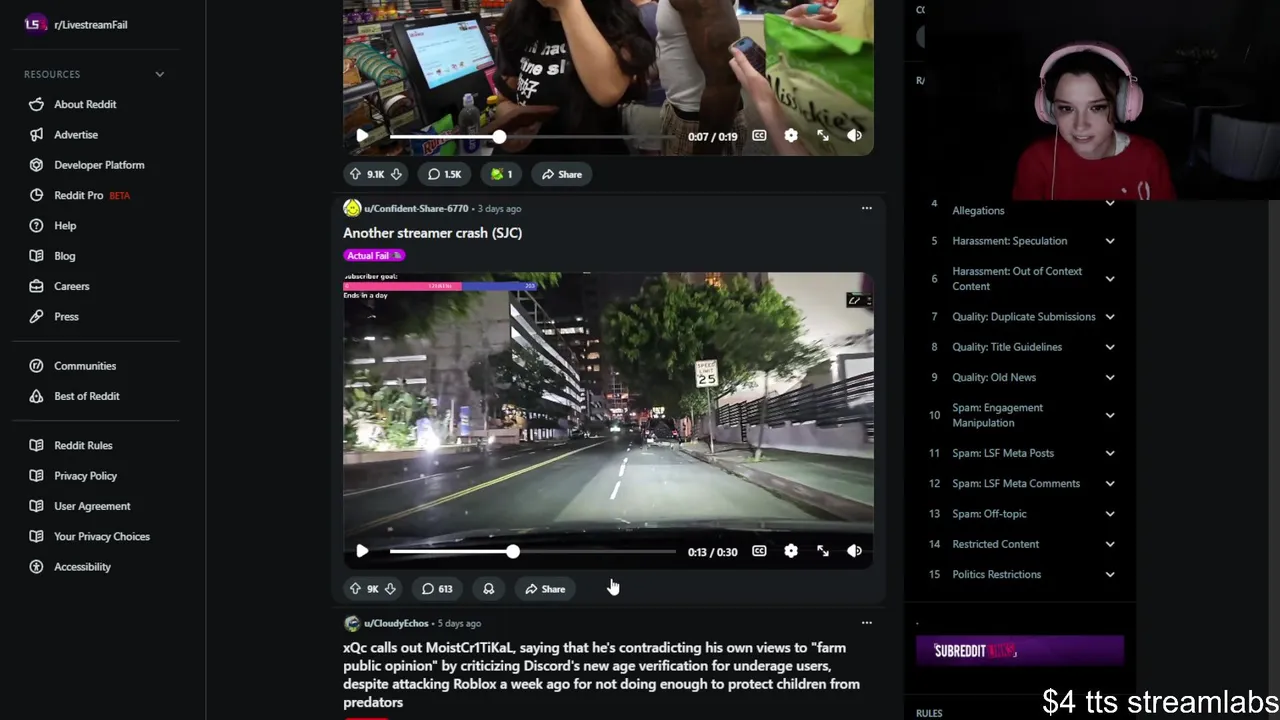The width and height of the screenshot is (1280, 720).
Task: Click the User Agreement icon
Action: (37, 506)
